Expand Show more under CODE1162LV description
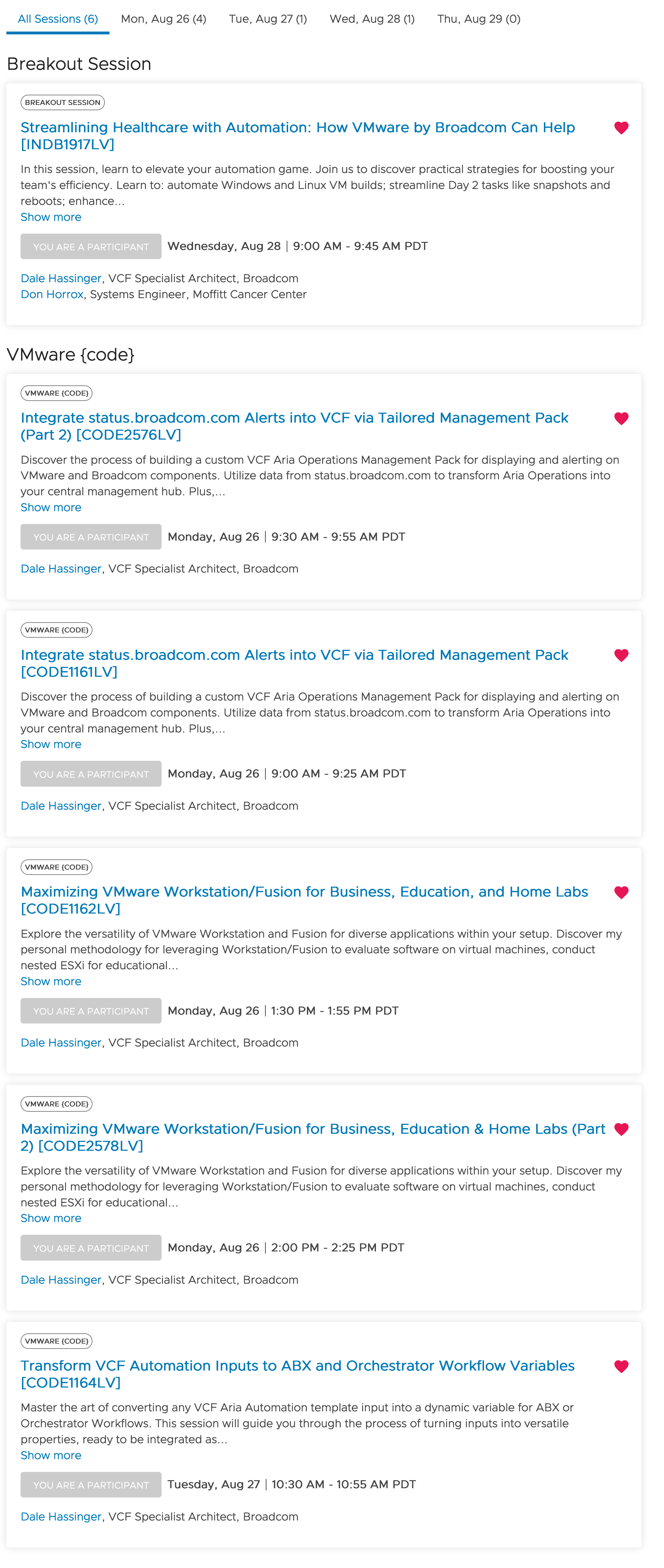The height and width of the screenshot is (1568, 664). (51, 981)
